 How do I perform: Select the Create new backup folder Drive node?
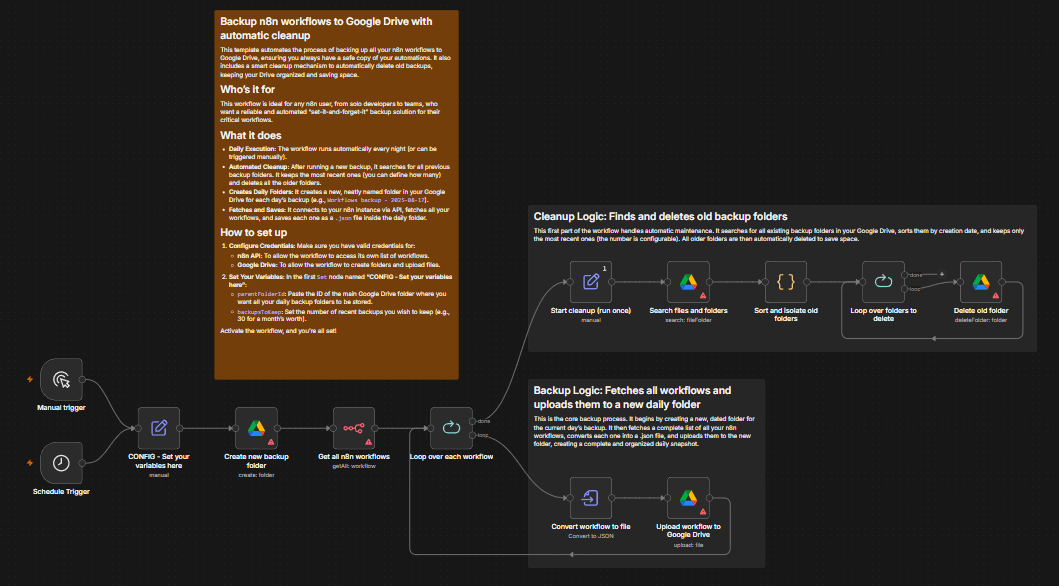tap(256, 428)
